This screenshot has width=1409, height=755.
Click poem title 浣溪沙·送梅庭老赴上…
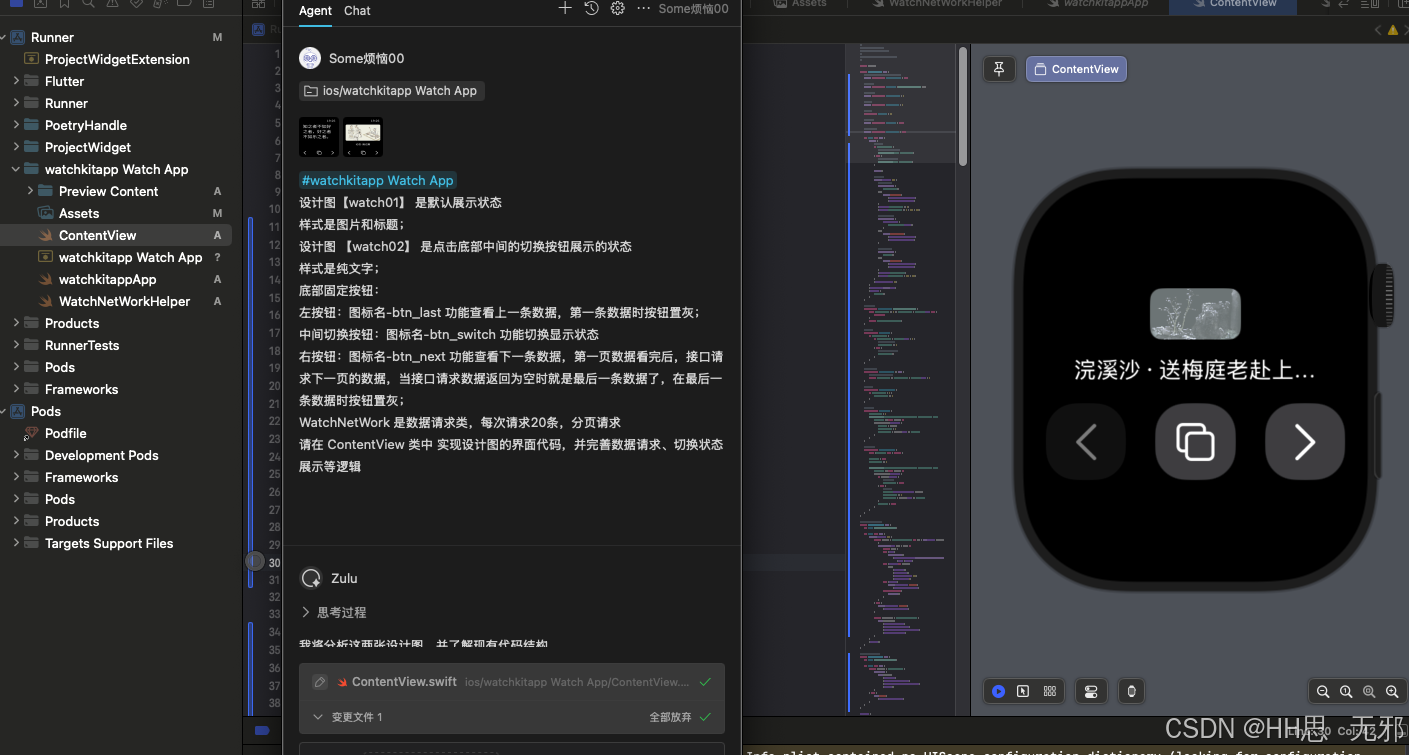tap(1195, 371)
